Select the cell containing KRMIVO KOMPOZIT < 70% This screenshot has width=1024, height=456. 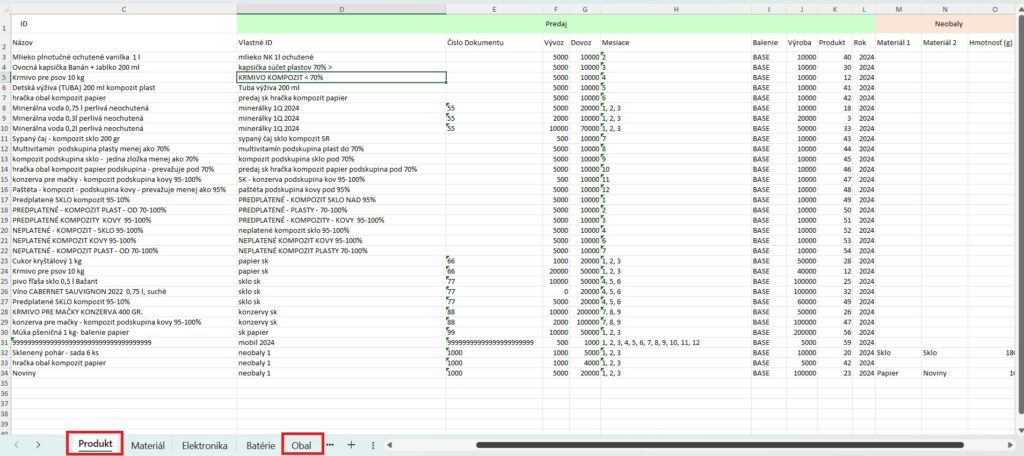pyautogui.click(x=341, y=77)
